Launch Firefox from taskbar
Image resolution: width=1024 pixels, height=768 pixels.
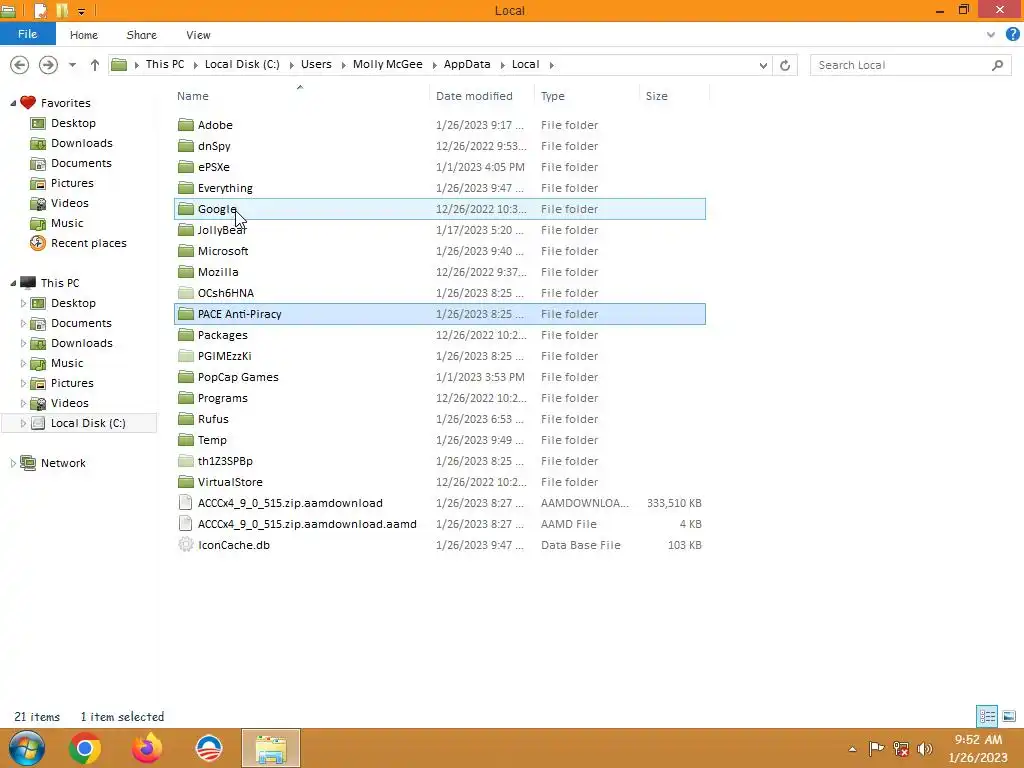click(147, 748)
